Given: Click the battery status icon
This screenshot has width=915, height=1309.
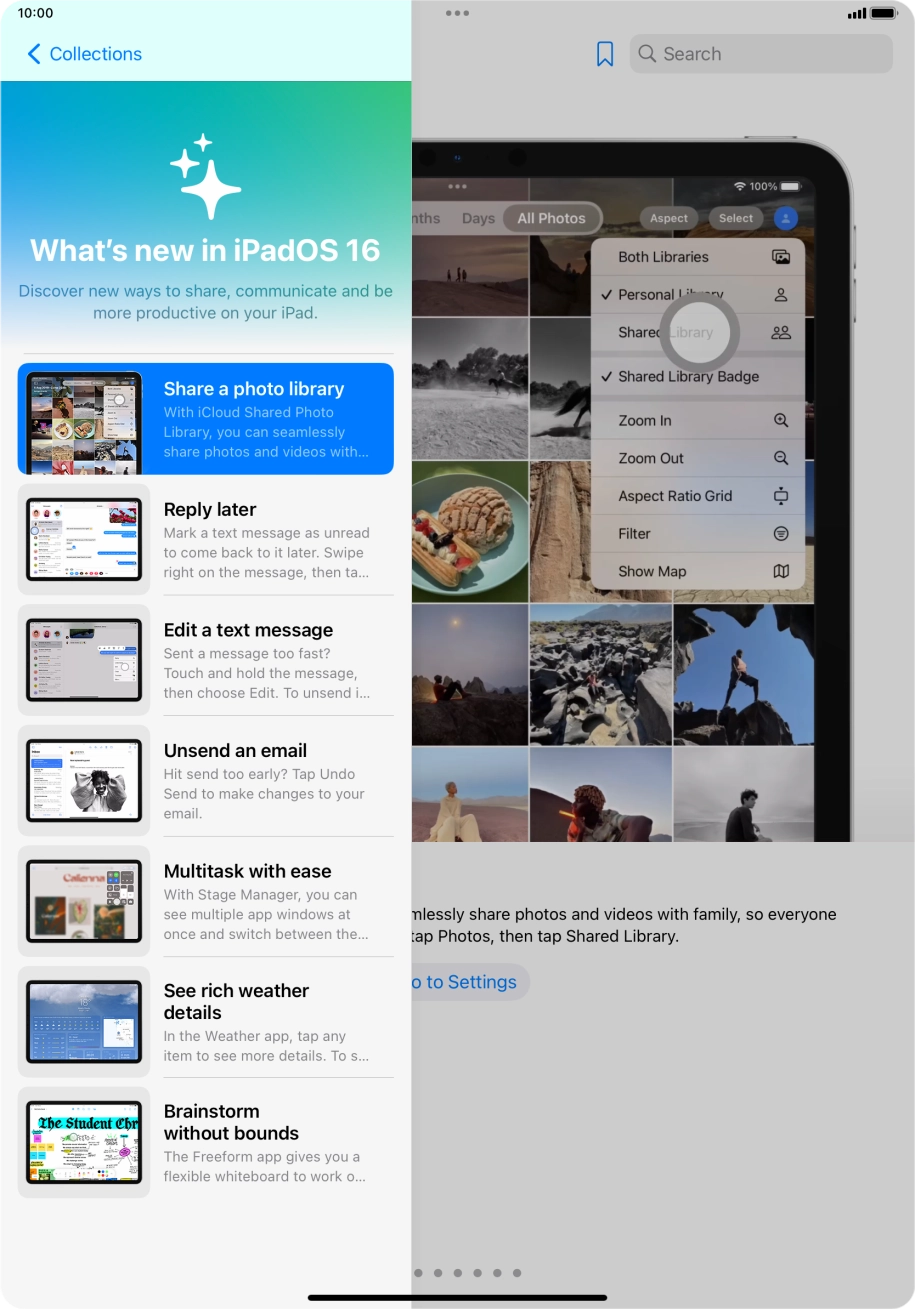Looking at the screenshot, I should pos(884,13).
